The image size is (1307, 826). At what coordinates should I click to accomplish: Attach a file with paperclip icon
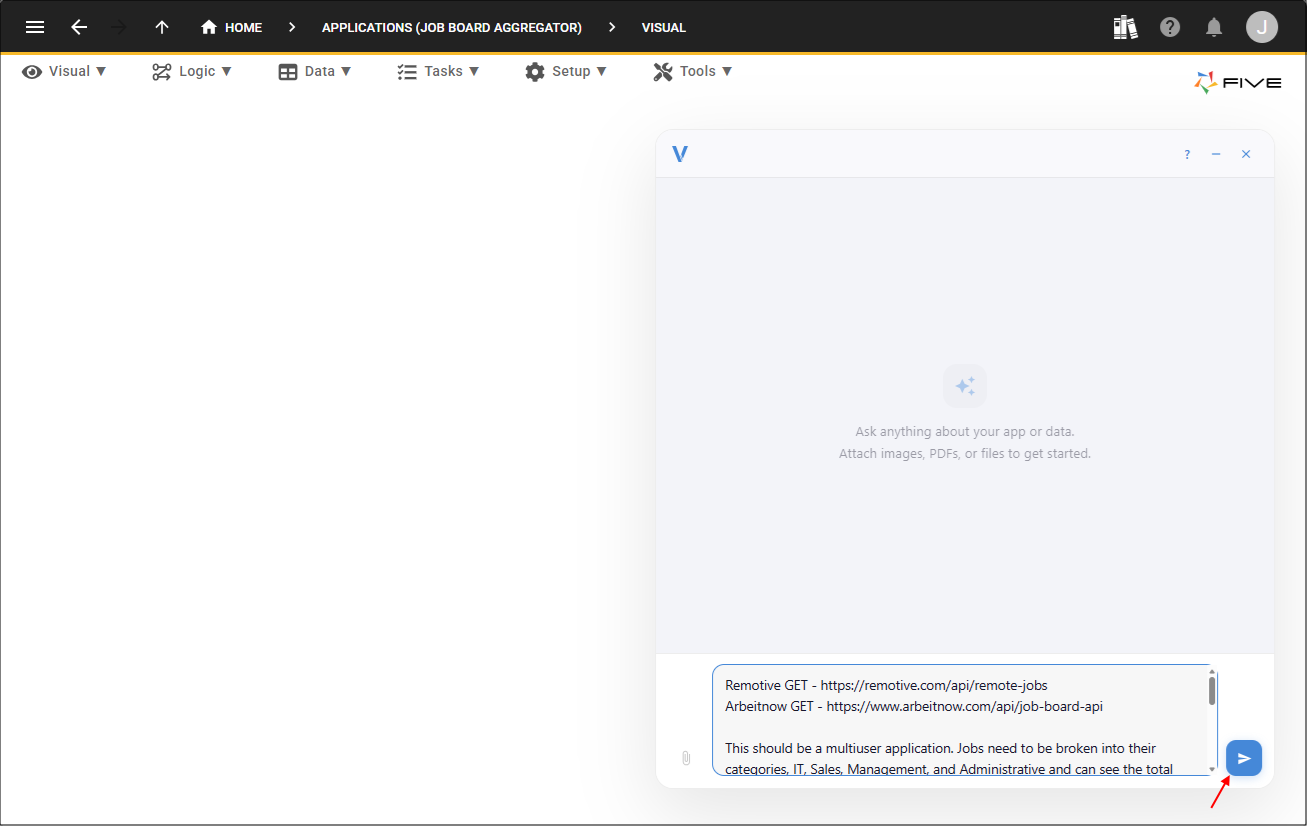[686, 758]
